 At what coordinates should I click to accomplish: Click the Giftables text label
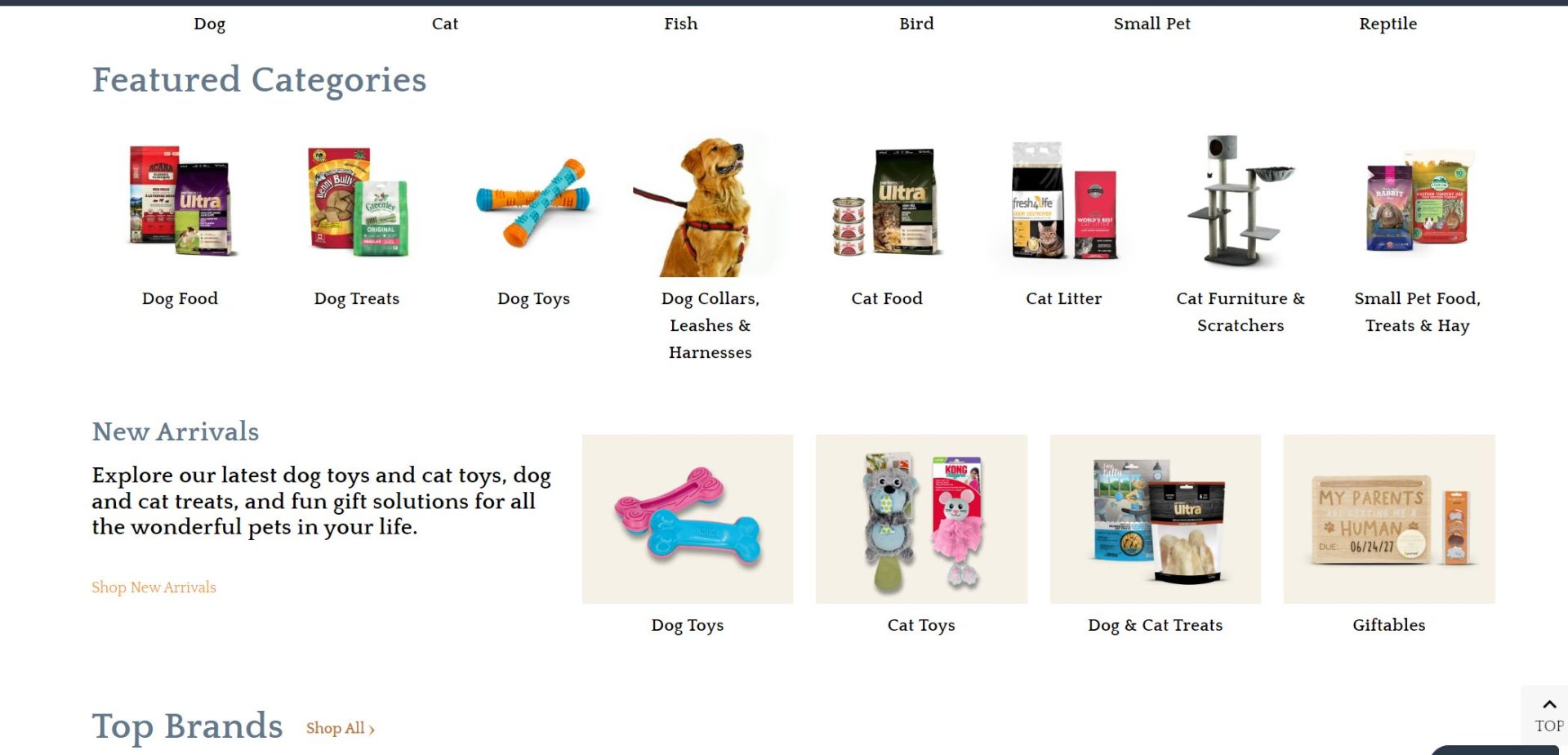coord(1388,625)
